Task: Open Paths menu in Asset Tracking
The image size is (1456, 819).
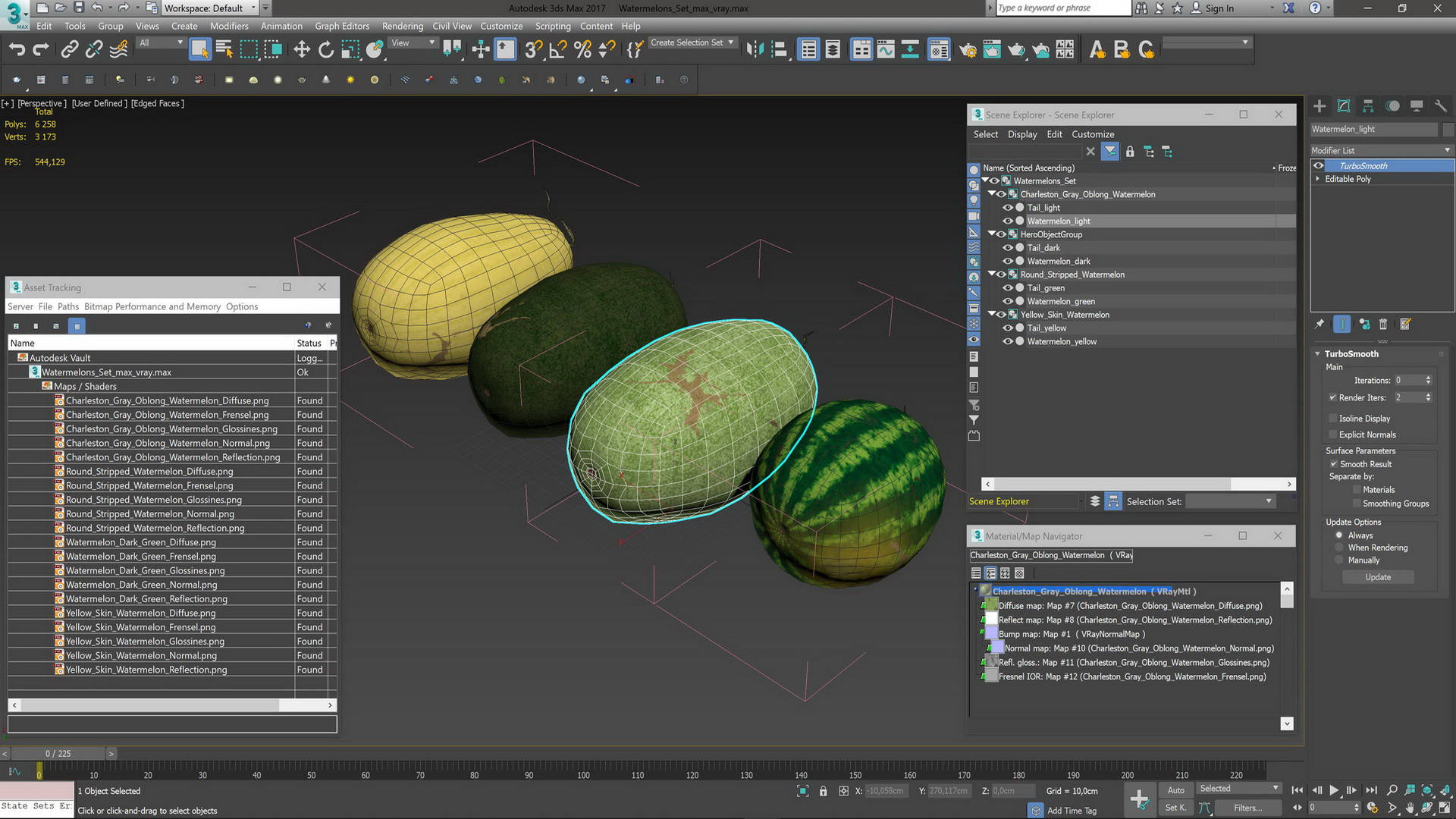Action: pos(68,306)
